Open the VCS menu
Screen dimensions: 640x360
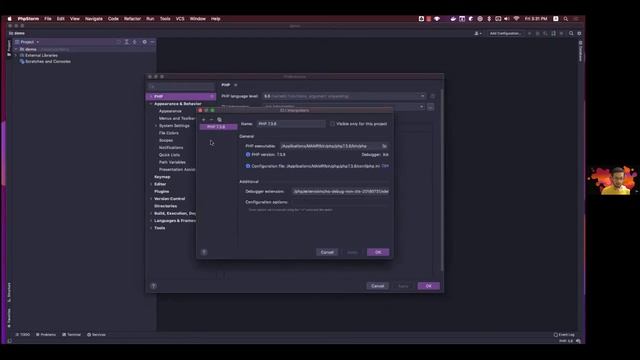pos(180,19)
